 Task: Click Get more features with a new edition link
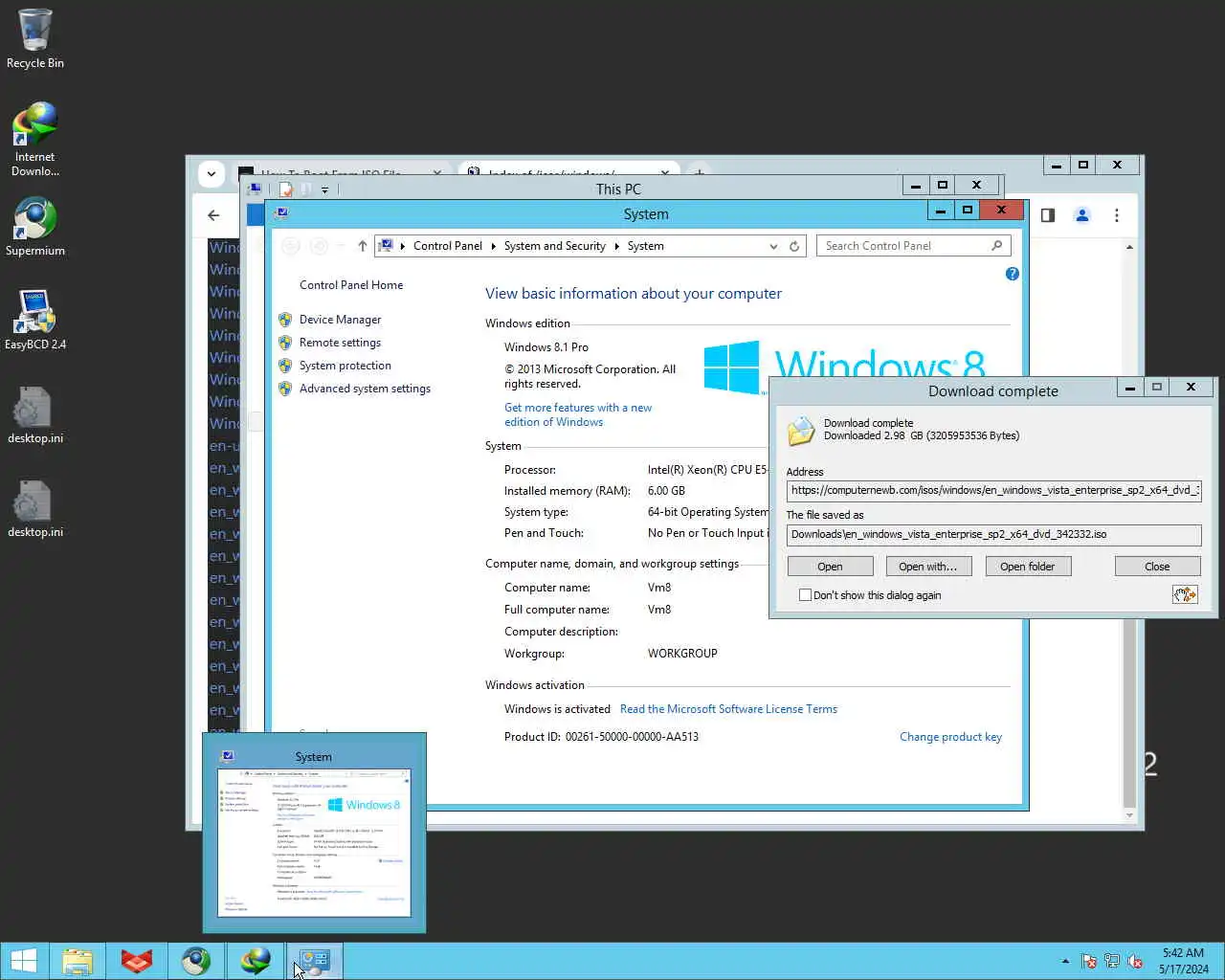[577, 414]
